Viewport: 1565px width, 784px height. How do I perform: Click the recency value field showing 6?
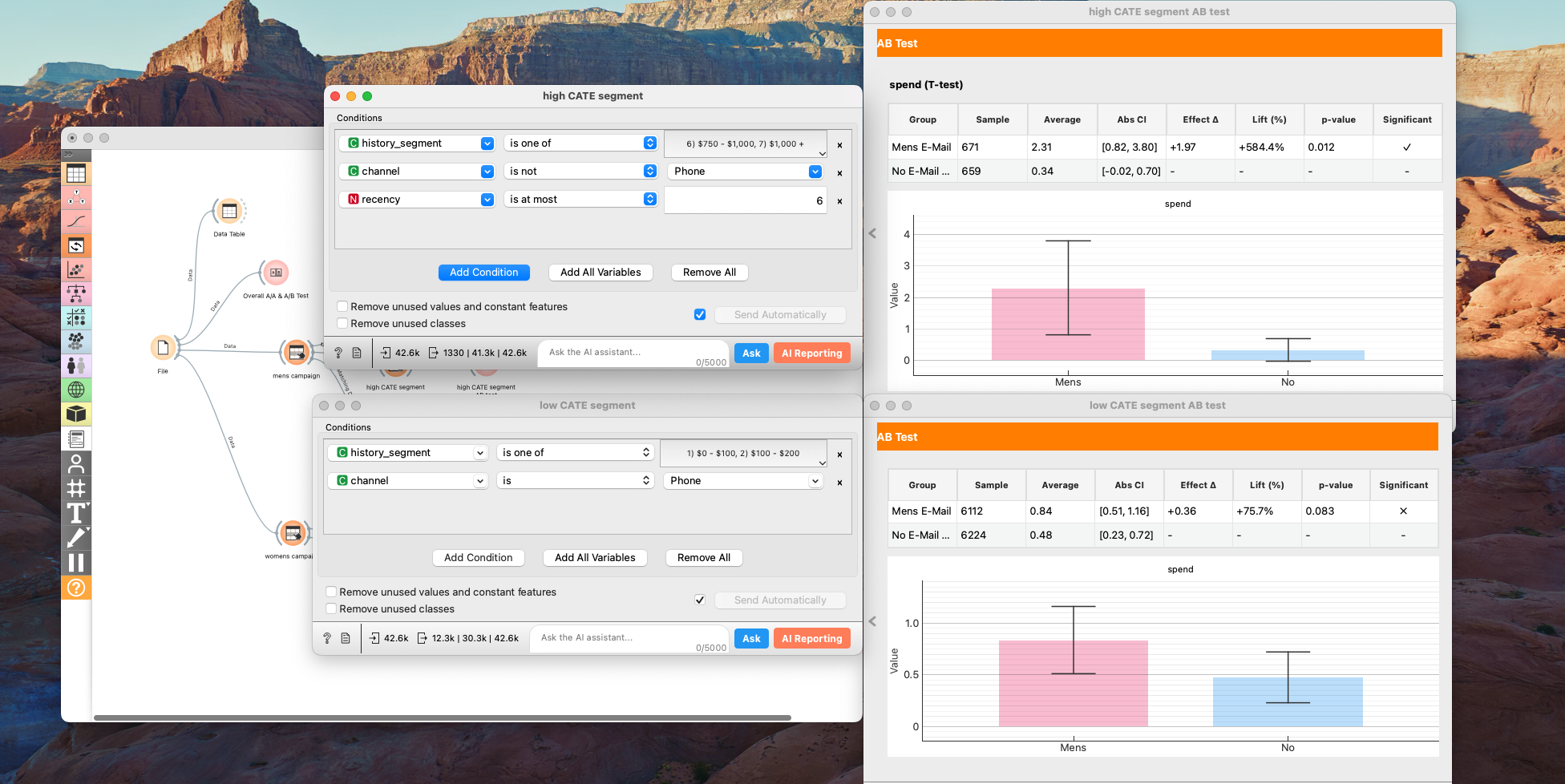(745, 200)
